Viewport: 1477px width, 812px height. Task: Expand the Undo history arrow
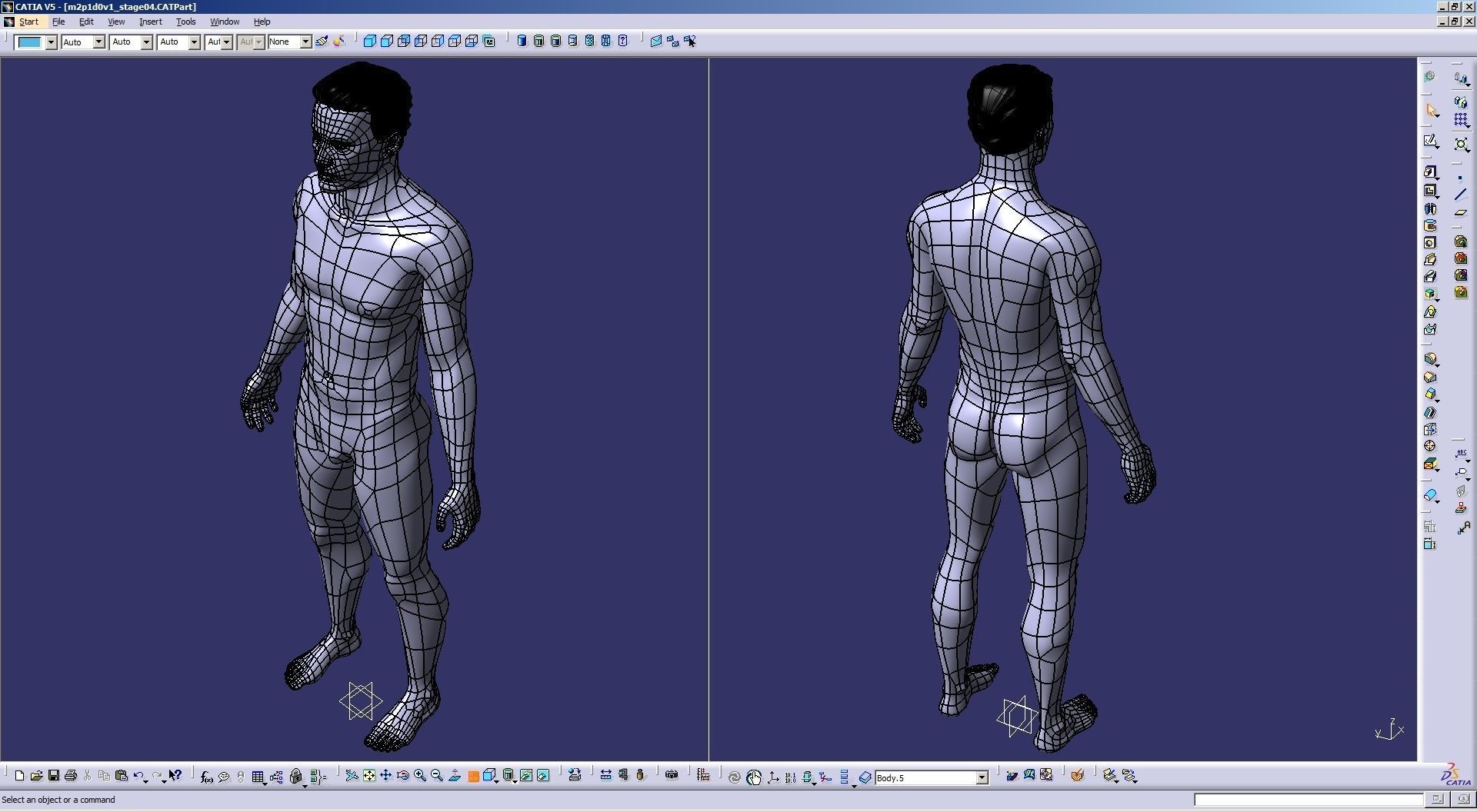tap(146, 782)
